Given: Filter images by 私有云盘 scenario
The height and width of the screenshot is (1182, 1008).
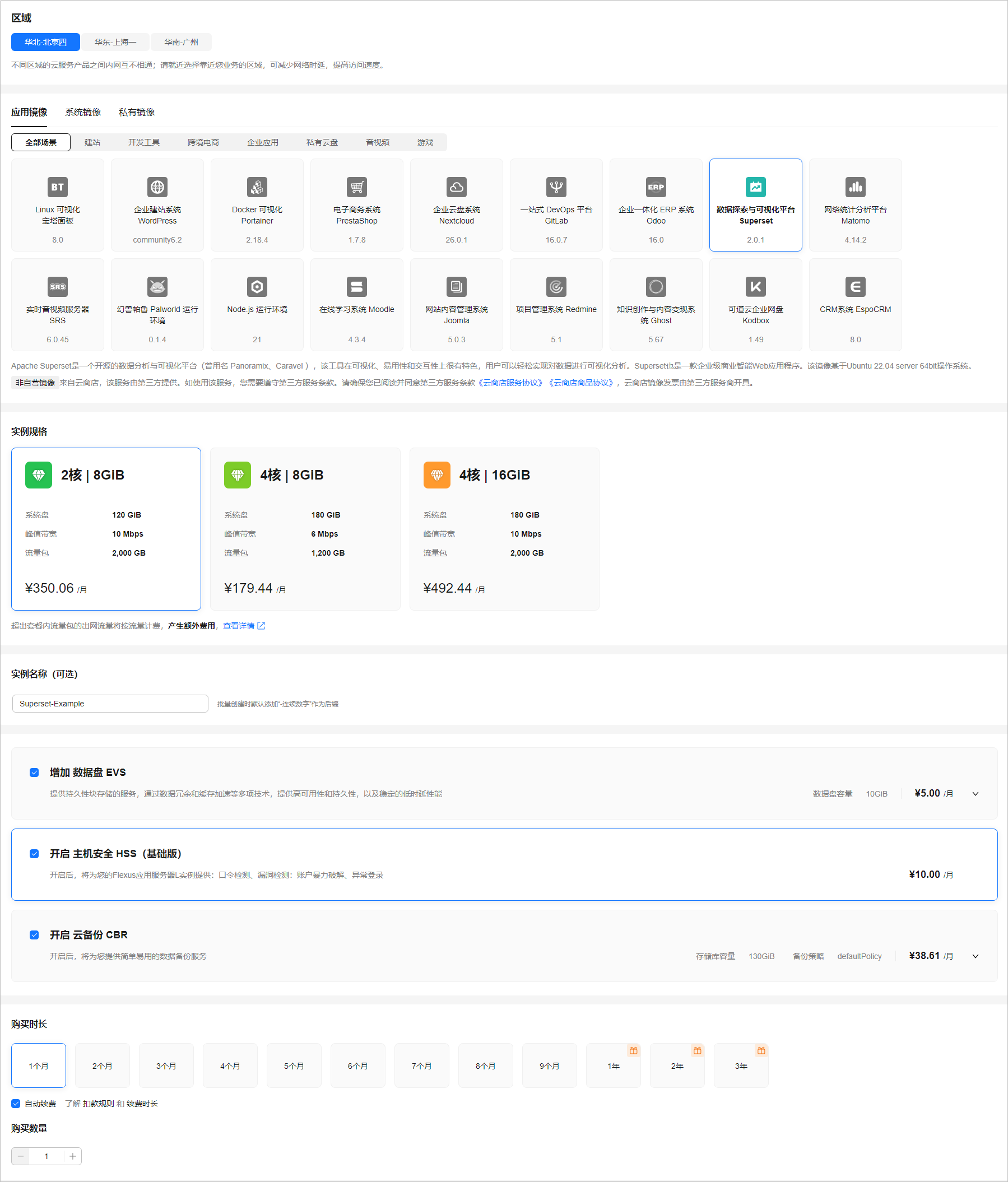Looking at the screenshot, I should [322, 143].
